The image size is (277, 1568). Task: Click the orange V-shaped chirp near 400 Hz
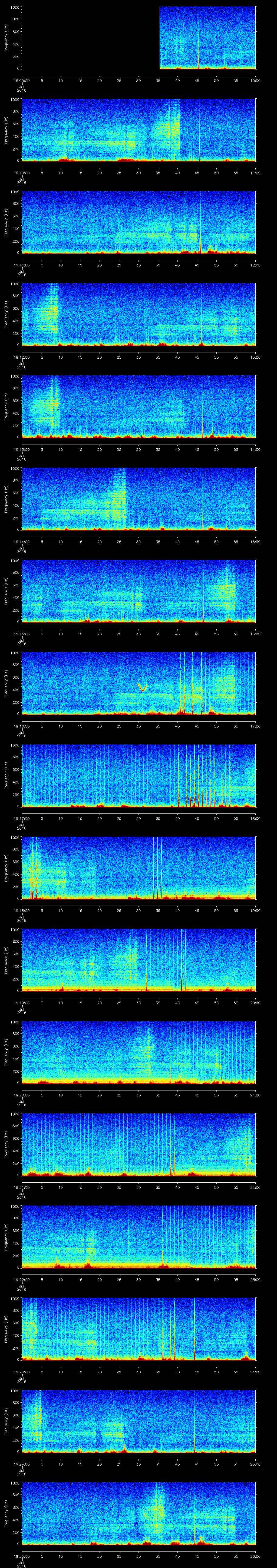143,688
